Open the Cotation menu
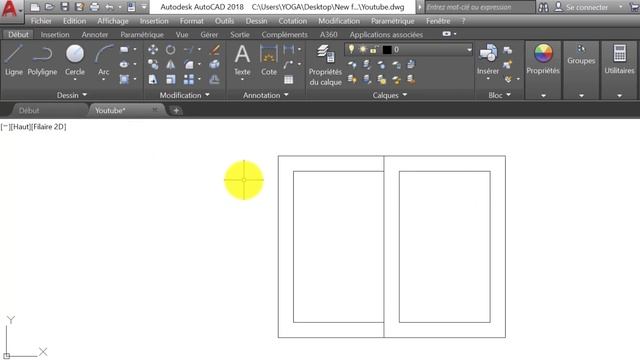This screenshot has height=360, width=640. pos(293,21)
